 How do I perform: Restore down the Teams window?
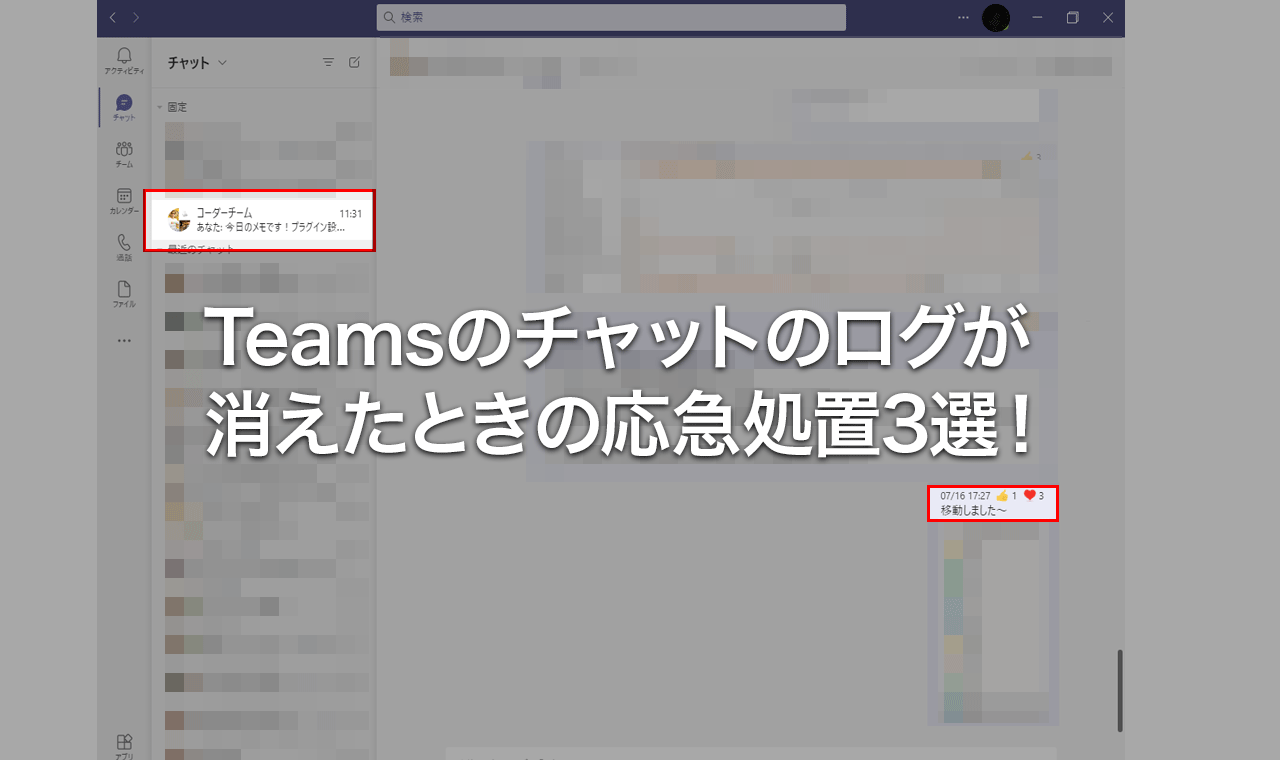click(x=1072, y=17)
